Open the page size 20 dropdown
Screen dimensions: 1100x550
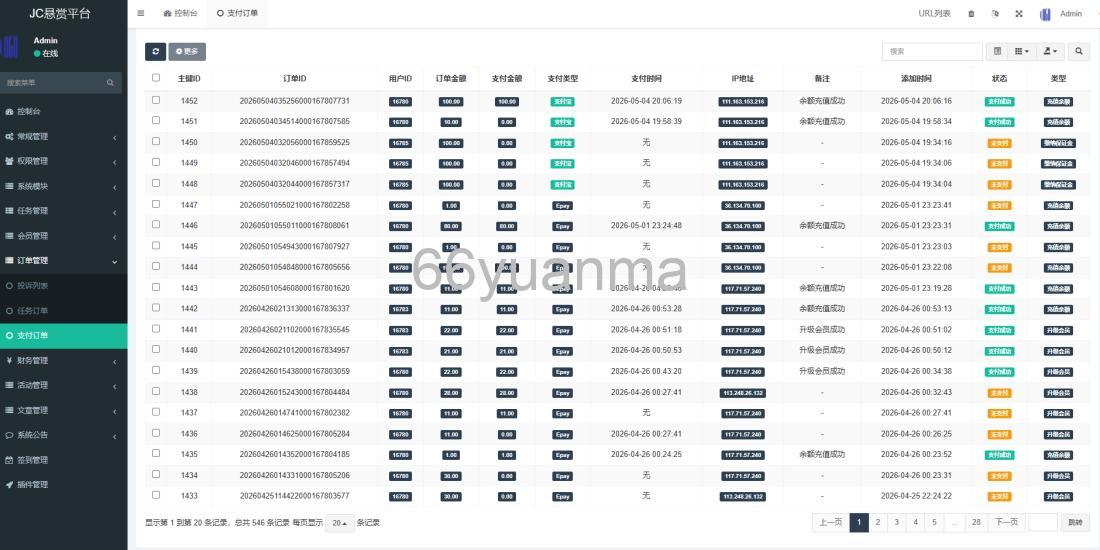(340, 523)
